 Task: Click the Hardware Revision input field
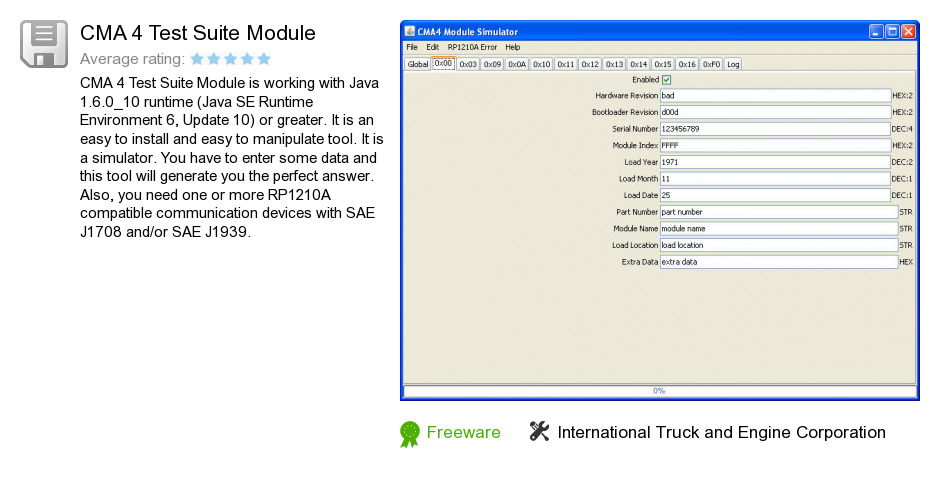pos(775,95)
